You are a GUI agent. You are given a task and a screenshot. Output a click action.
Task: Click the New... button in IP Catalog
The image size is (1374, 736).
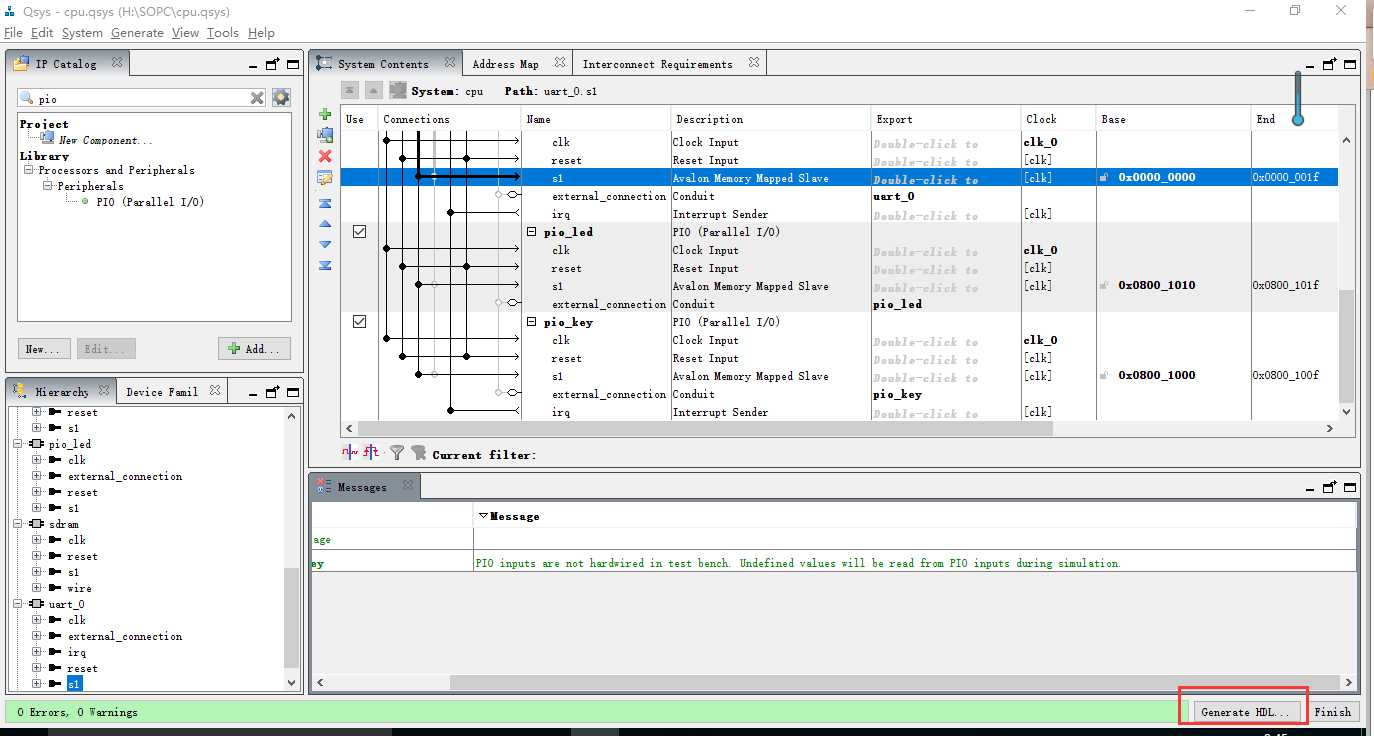[44, 349]
